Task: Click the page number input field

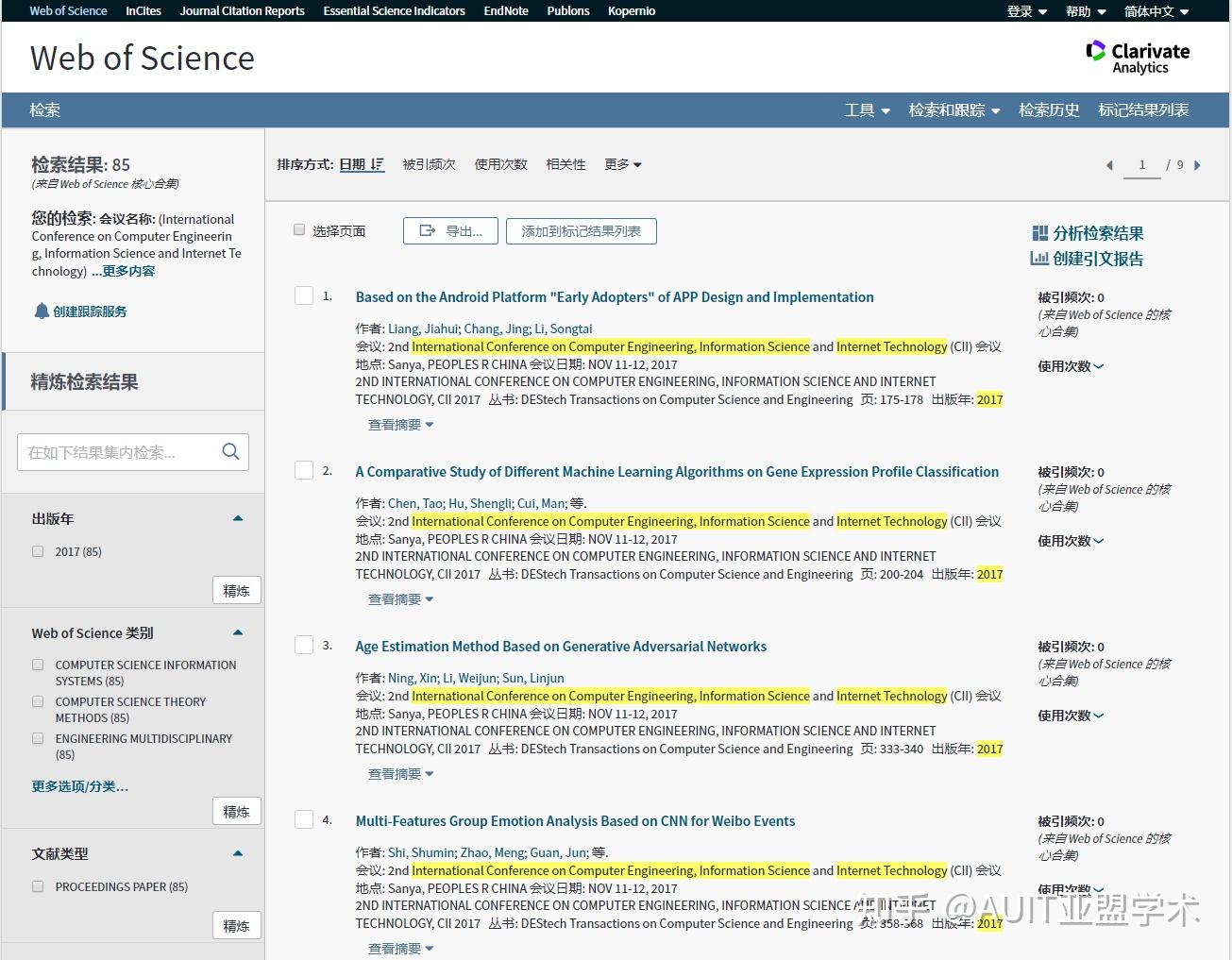Action: click(1142, 164)
